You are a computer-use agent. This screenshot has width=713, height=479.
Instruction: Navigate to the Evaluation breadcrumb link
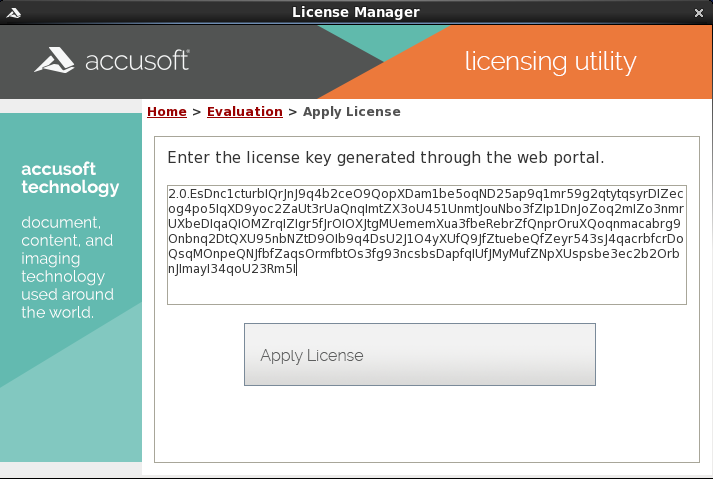point(244,111)
